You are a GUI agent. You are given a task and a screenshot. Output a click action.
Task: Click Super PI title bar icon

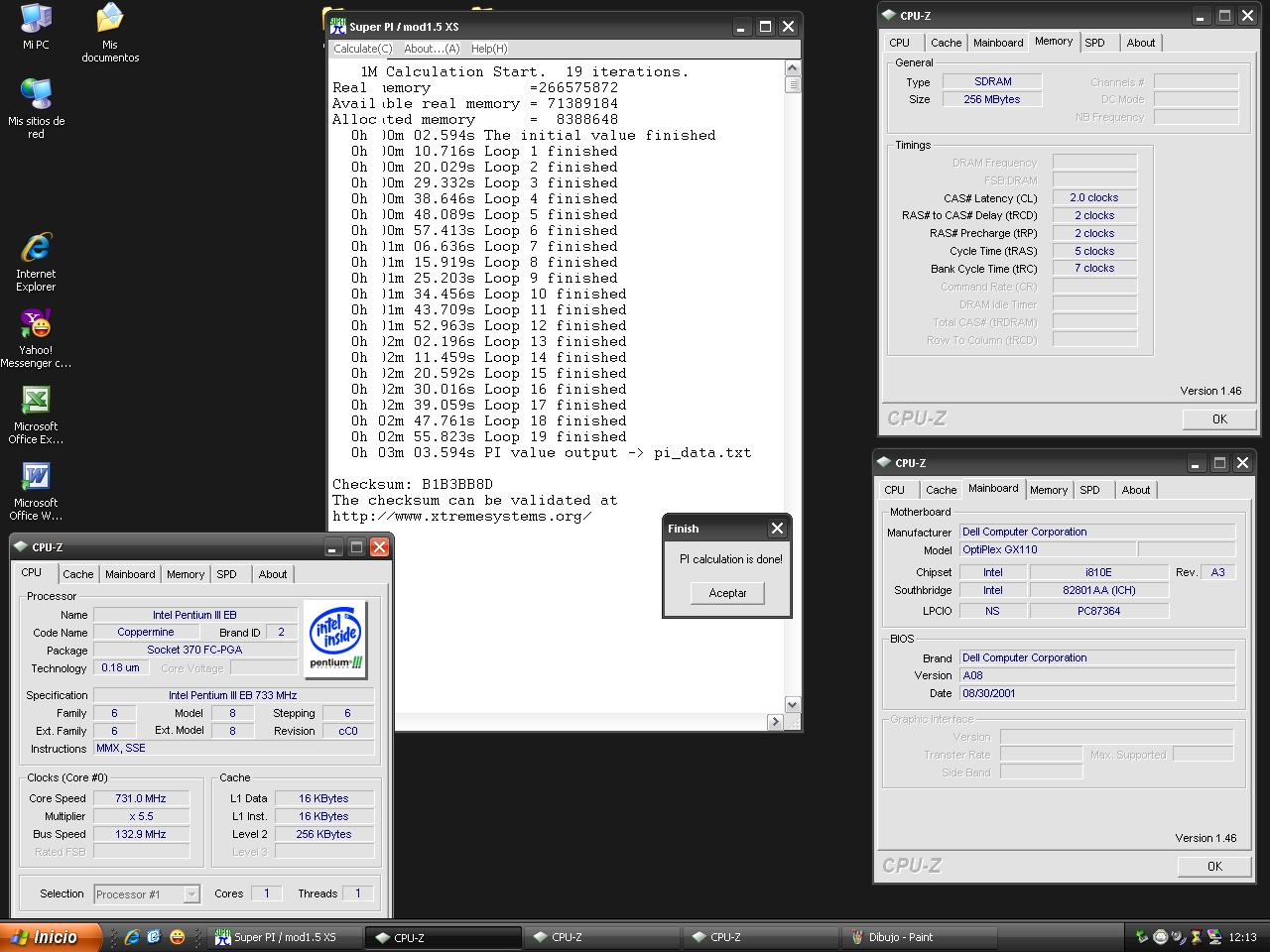[x=338, y=27]
